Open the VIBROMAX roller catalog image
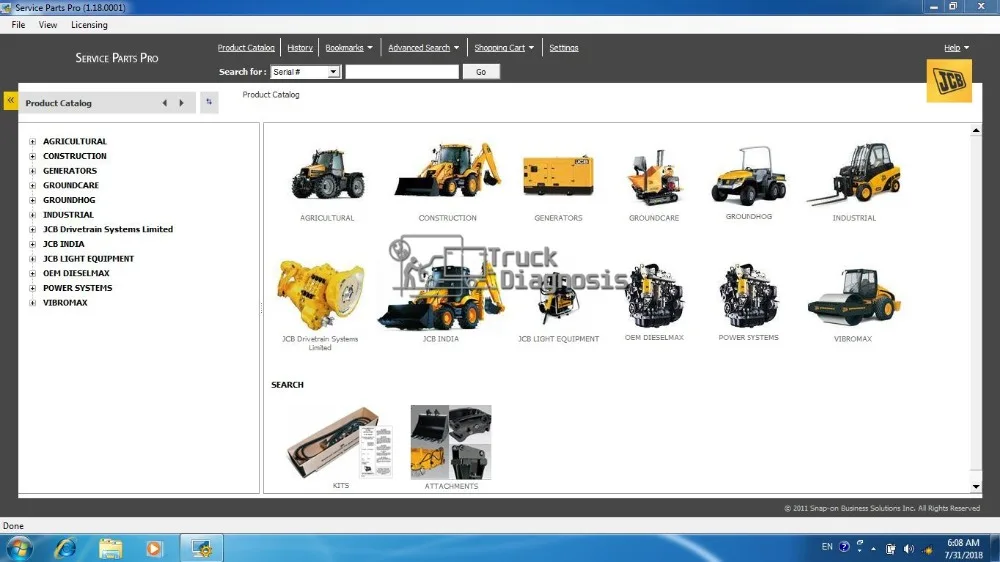1000x562 pixels. pyautogui.click(x=853, y=297)
